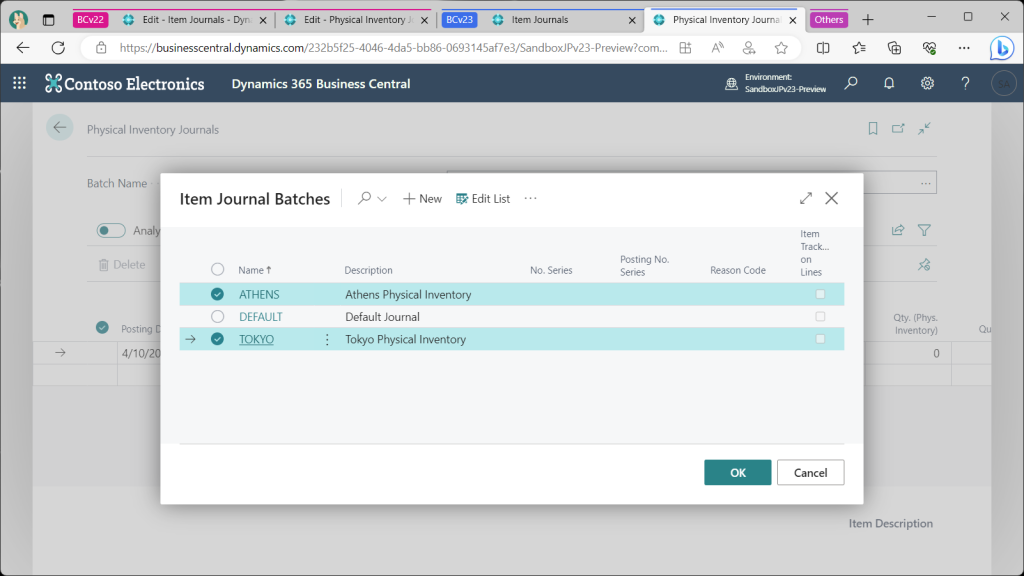Click the Contoso Electronics logo
This screenshot has width=1024, height=576.
[125, 84]
